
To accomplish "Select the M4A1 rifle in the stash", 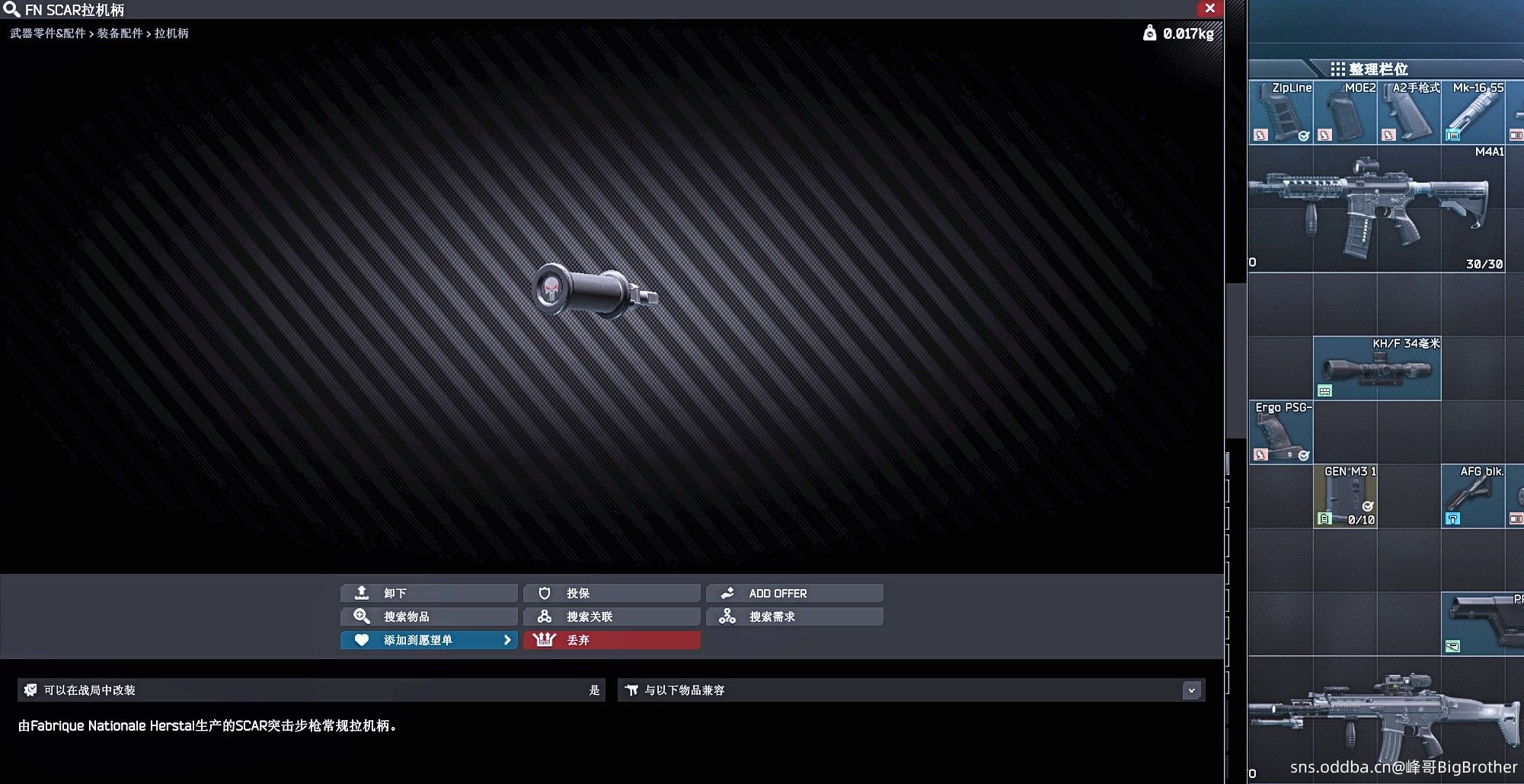I will [1377, 209].
